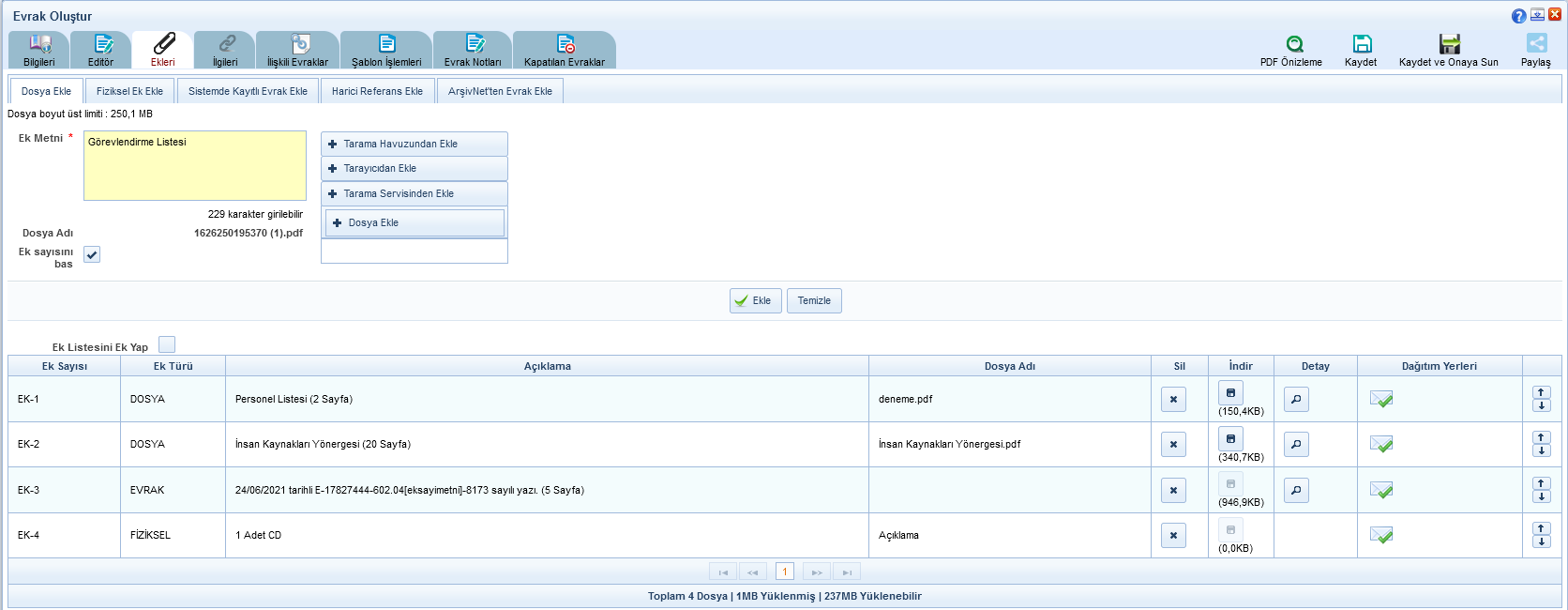This screenshot has height=610, width=1568.
Task: Switch to the Fiziksel Ek Ekle tab
Action: click(x=129, y=91)
